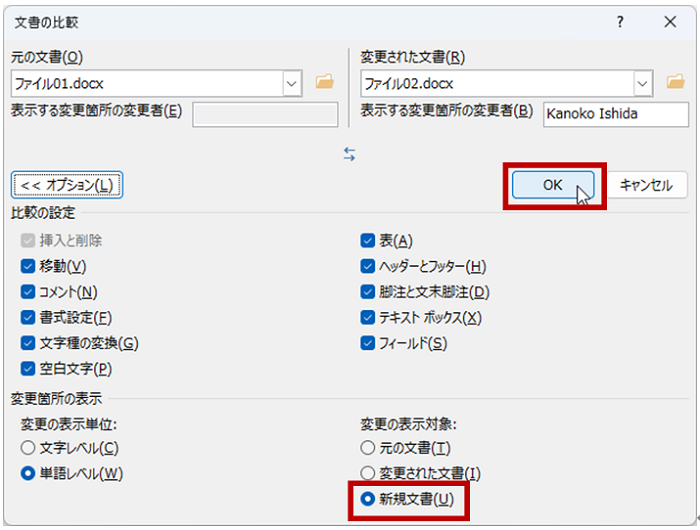Click the swap documents arrows icon
The height and width of the screenshot is (530, 700).
click(349, 154)
